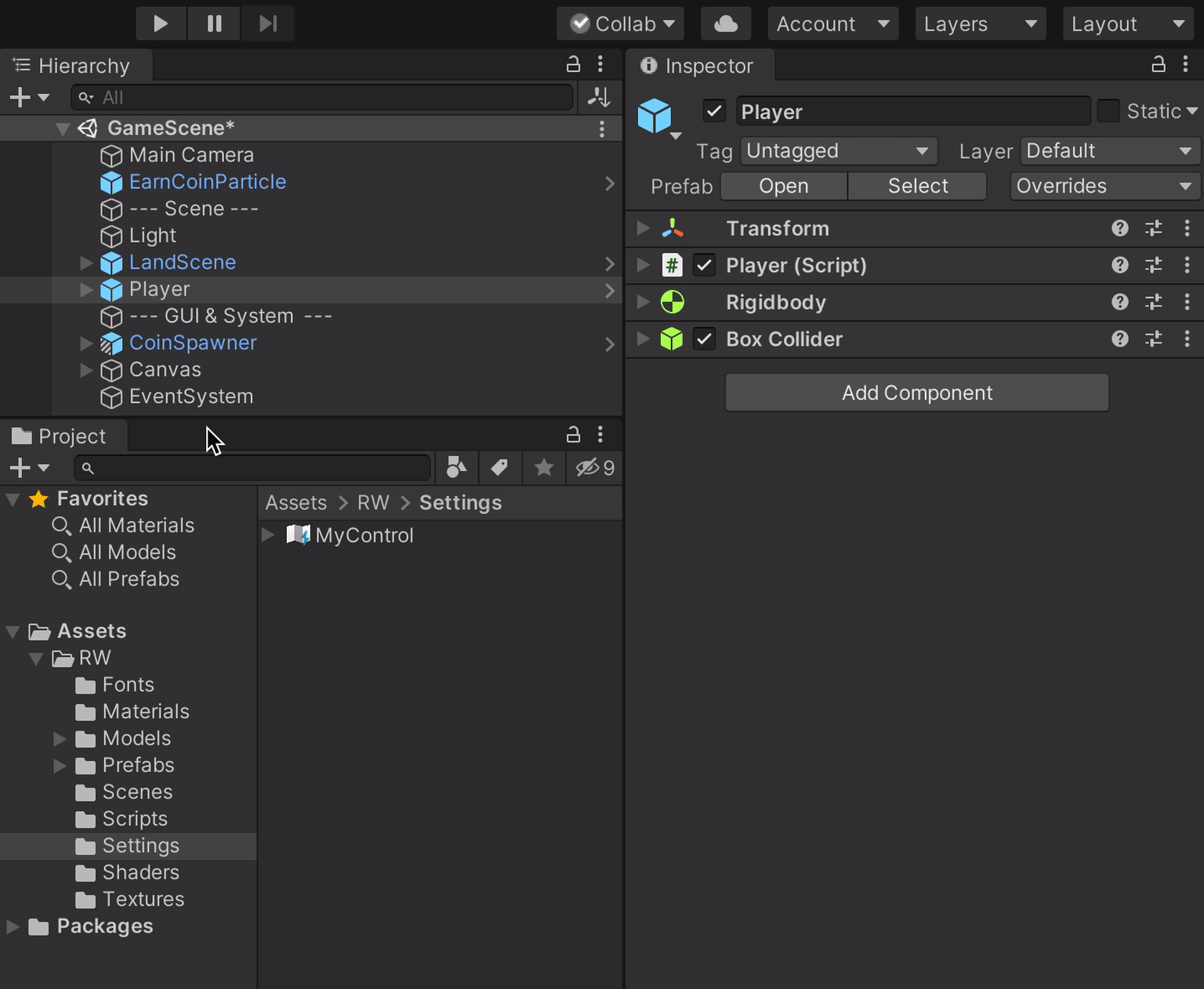1204x989 pixels.
Task: Click the hidden objects eye icon in Project
Action: [x=586, y=468]
